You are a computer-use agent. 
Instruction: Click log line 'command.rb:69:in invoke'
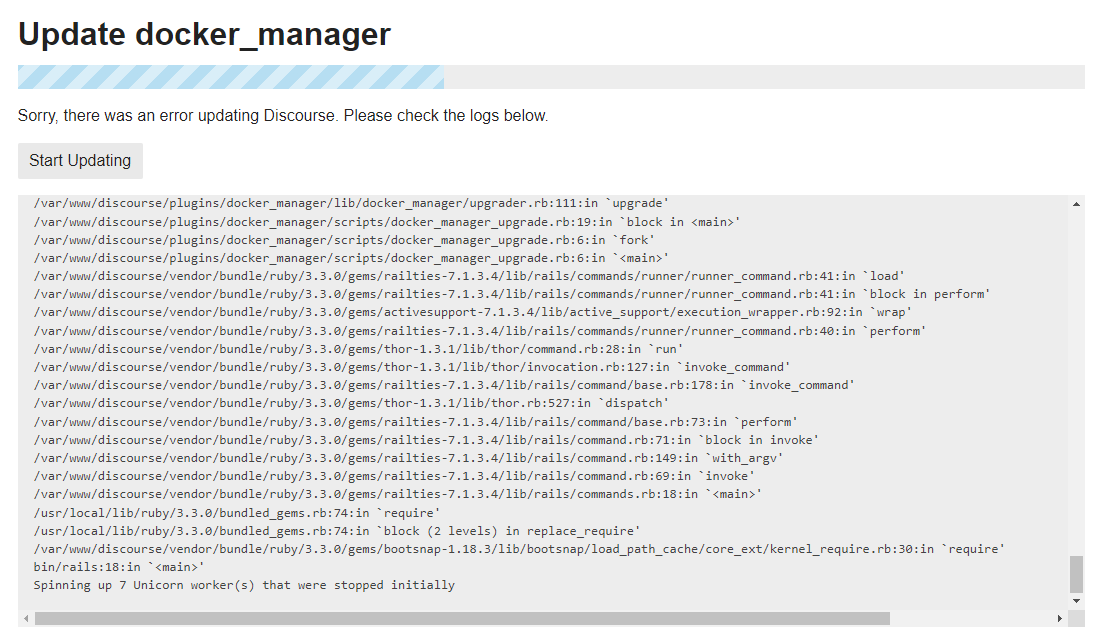point(394,476)
